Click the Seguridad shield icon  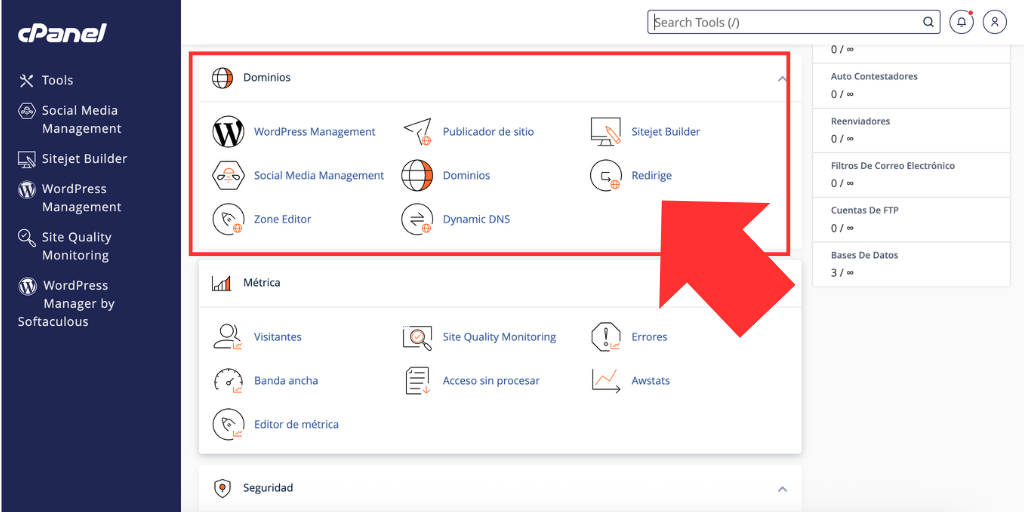(223, 488)
